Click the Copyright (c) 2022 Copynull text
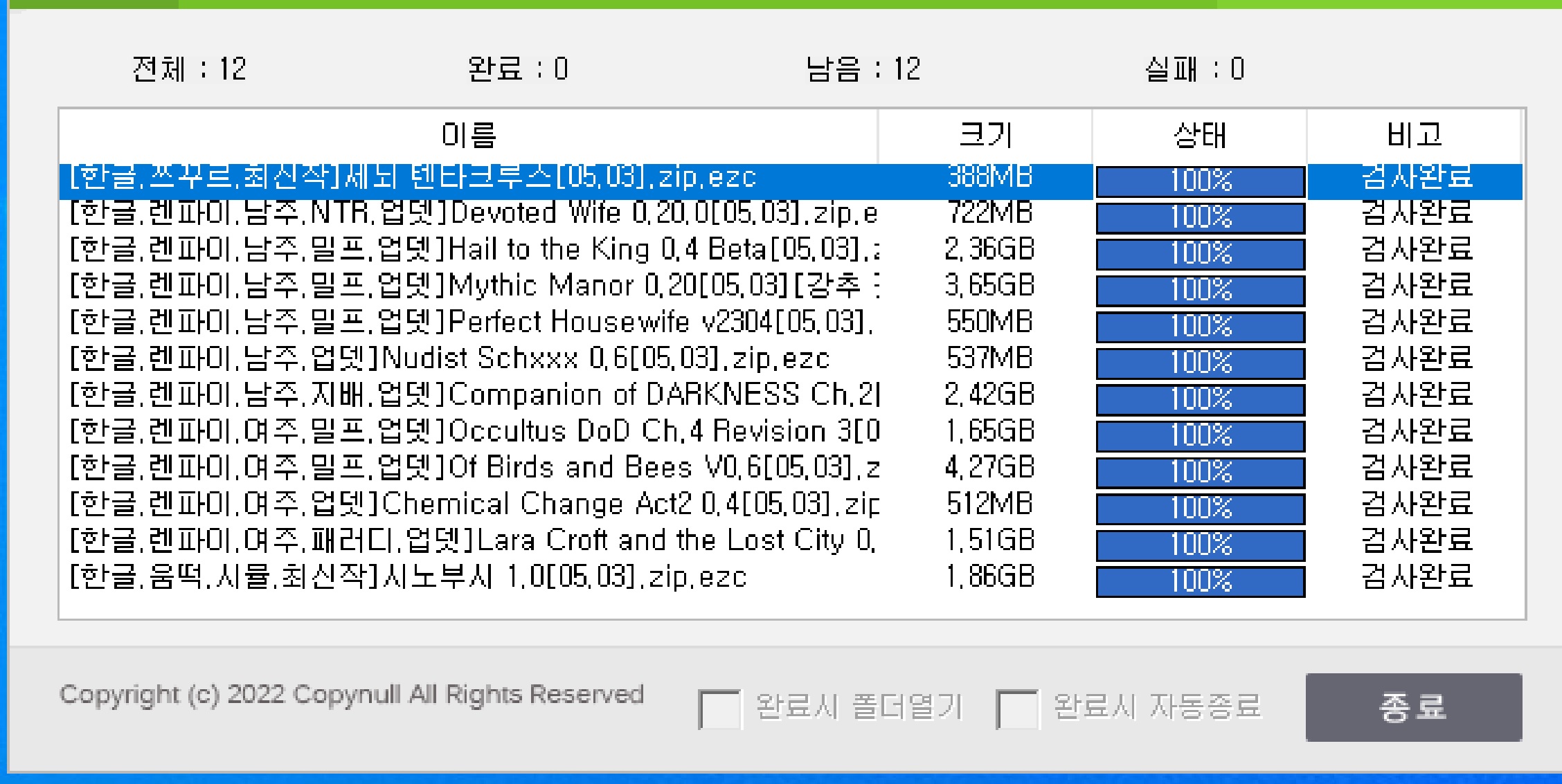The width and height of the screenshot is (1562, 784). [352, 695]
